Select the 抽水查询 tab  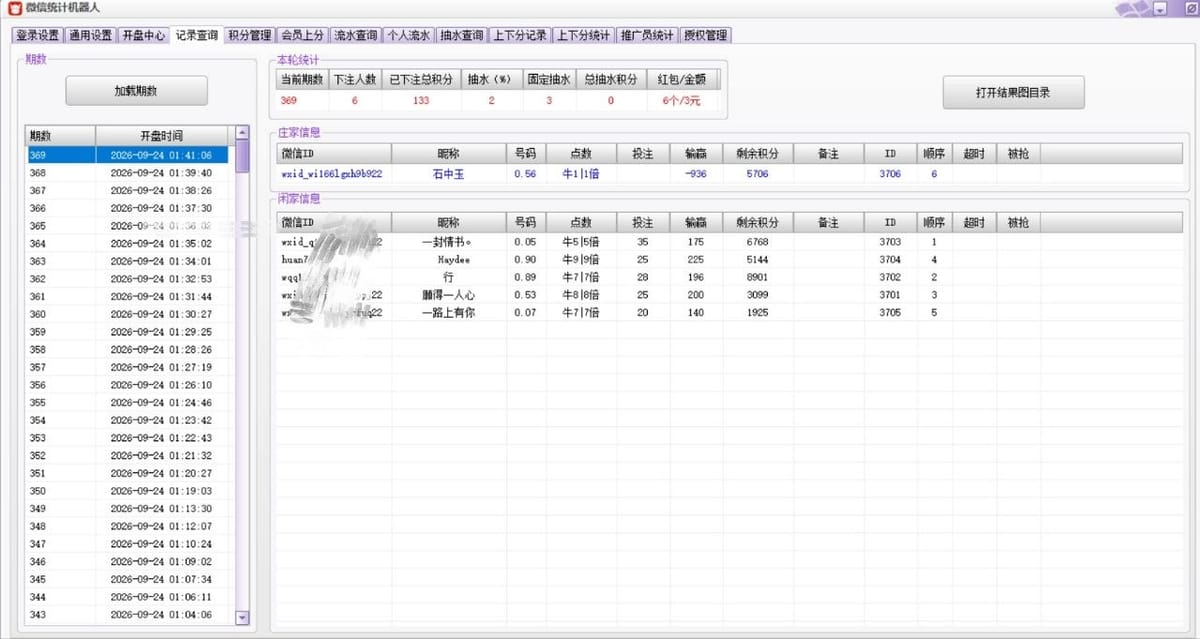click(x=461, y=35)
